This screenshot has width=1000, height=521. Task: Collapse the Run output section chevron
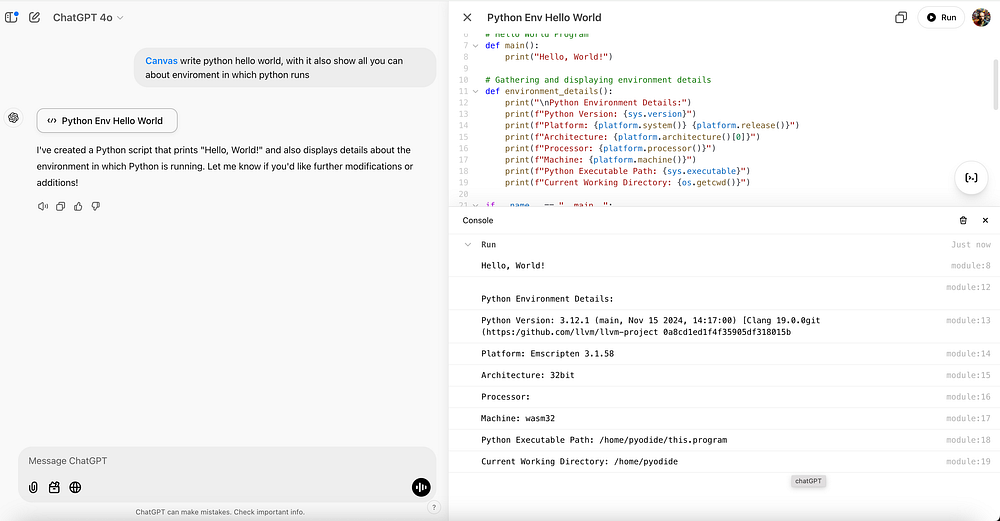[x=468, y=245]
